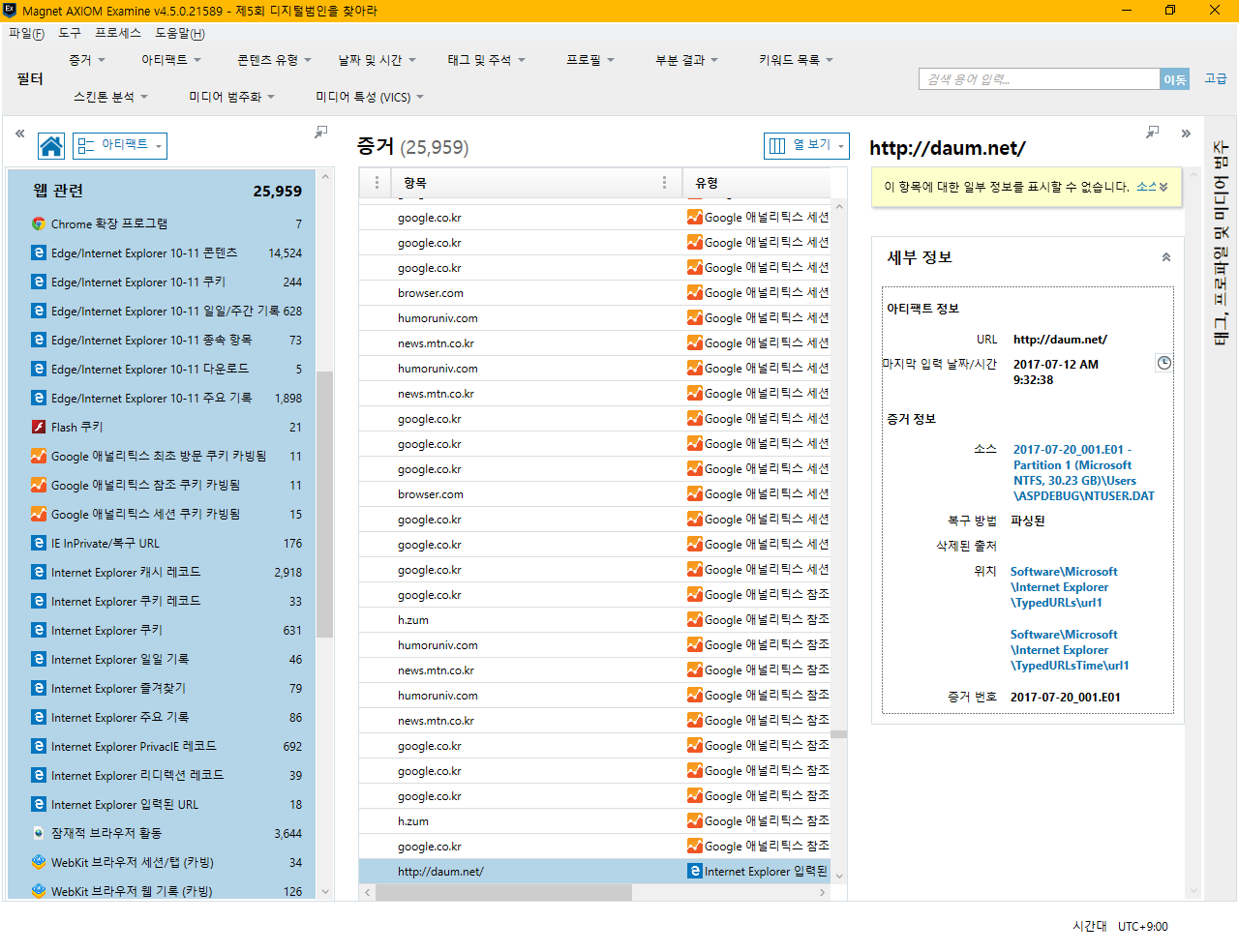Open the 파일 menu
1239x952 pixels.
(26, 33)
